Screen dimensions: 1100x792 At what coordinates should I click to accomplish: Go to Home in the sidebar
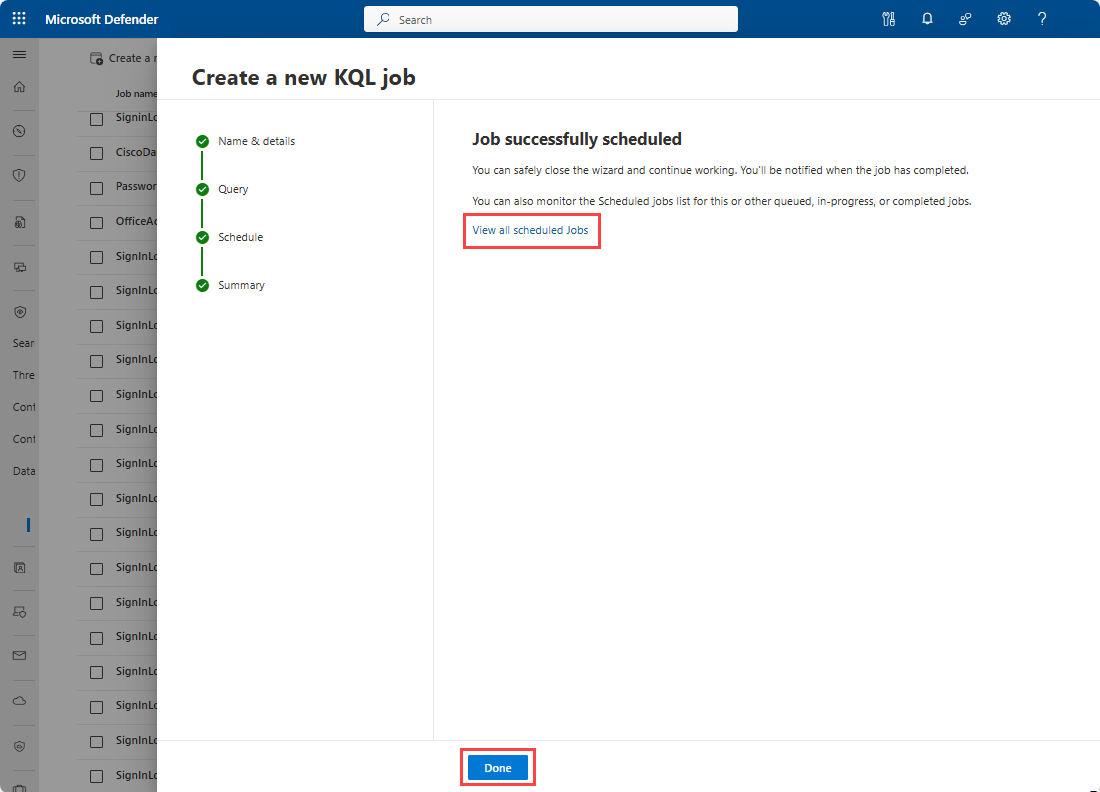[20, 87]
